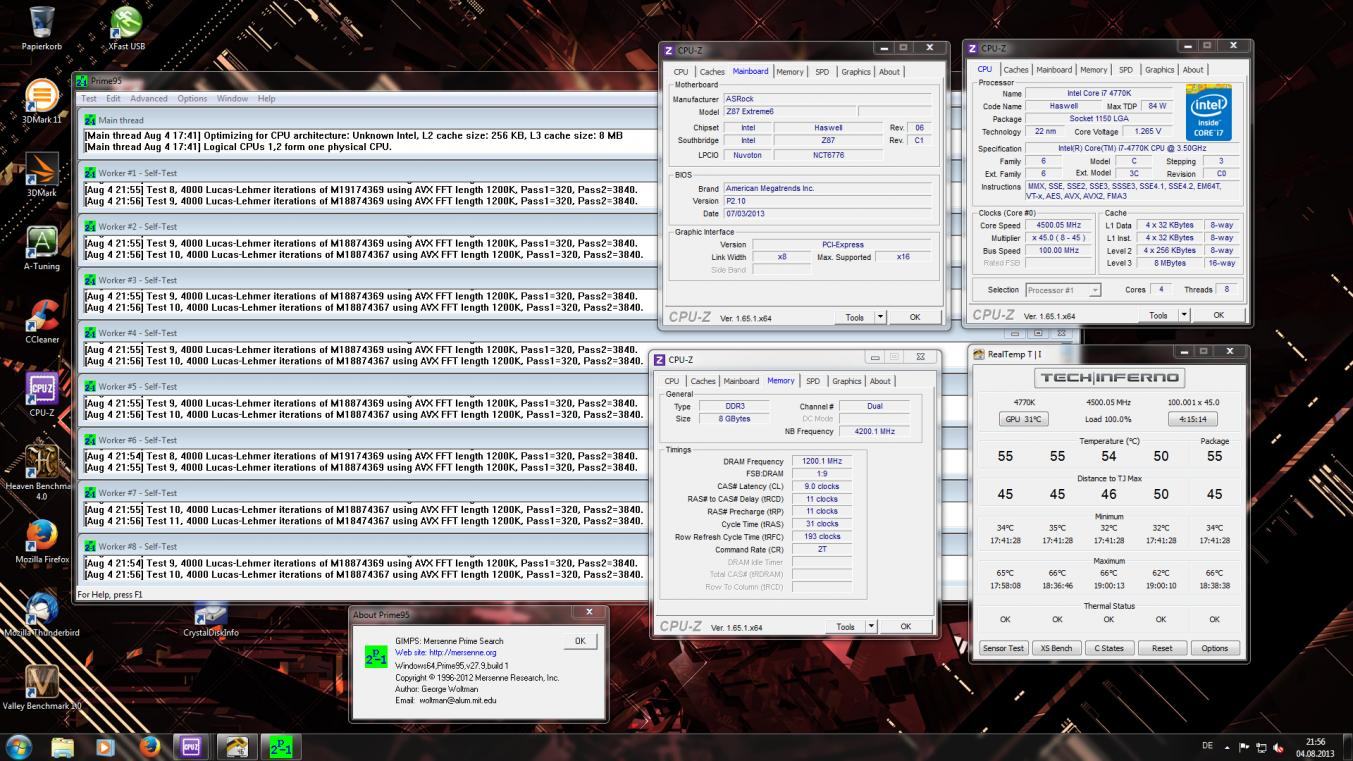Launch Heaven Benchmark 4.0 shortcut
The height and width of the screenshot is (761, 1353).
(42, 472)
